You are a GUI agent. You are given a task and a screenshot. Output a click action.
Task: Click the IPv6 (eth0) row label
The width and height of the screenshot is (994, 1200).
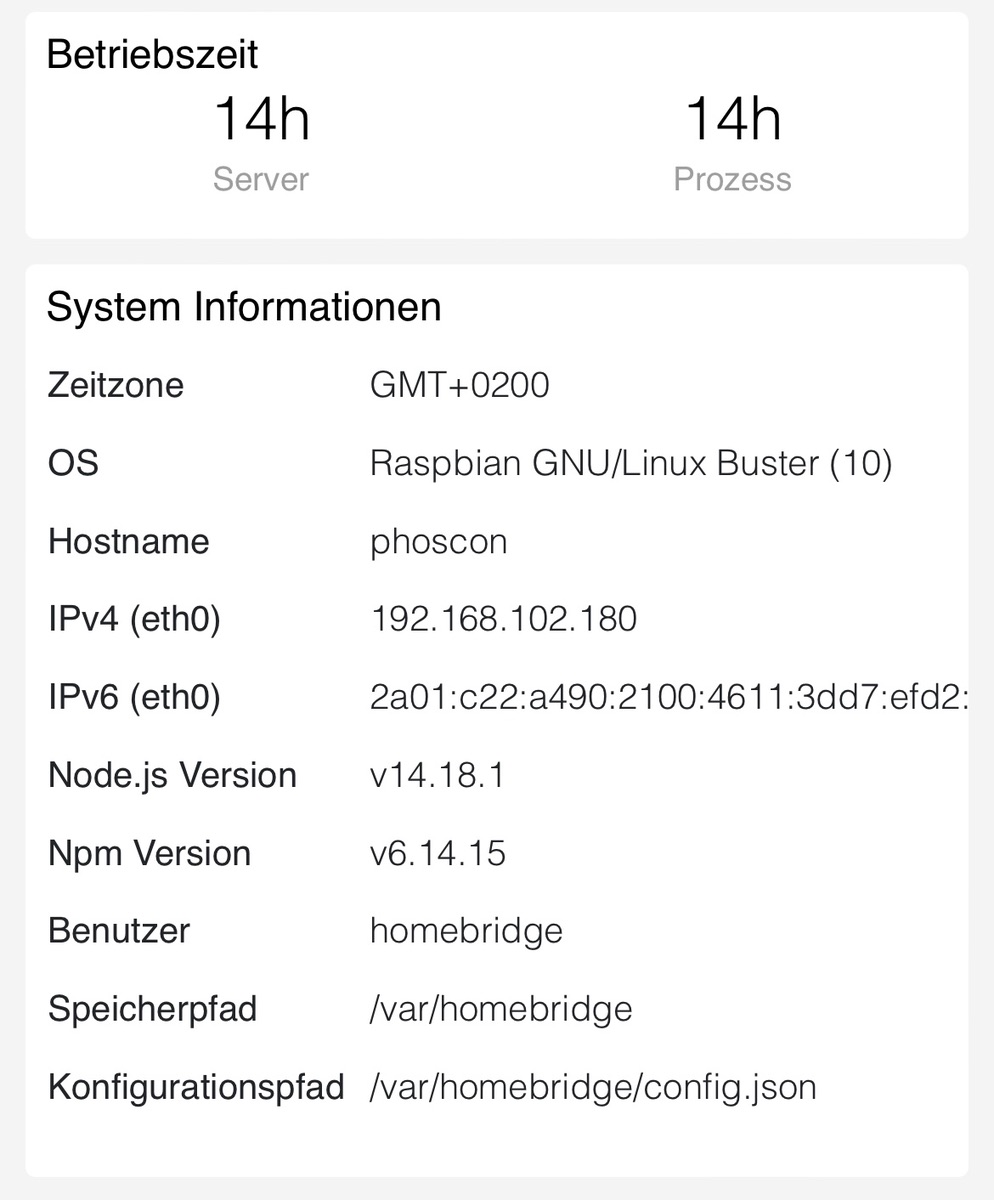(x=134, y=697)
